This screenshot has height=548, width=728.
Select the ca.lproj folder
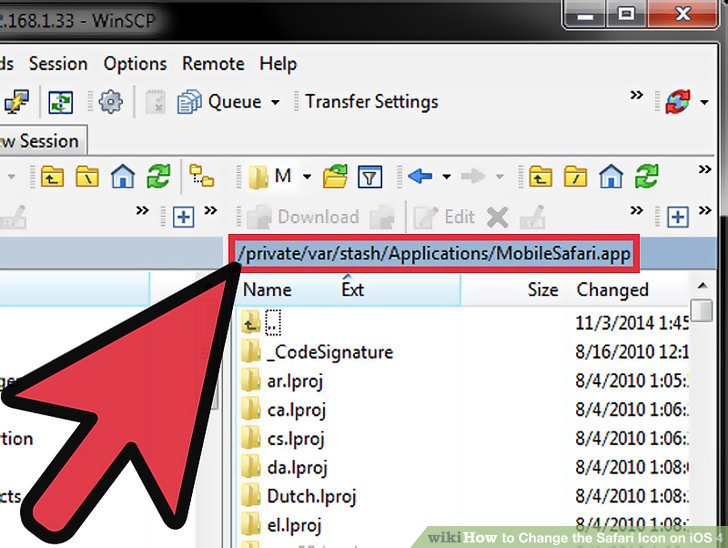tap(284, 410)
